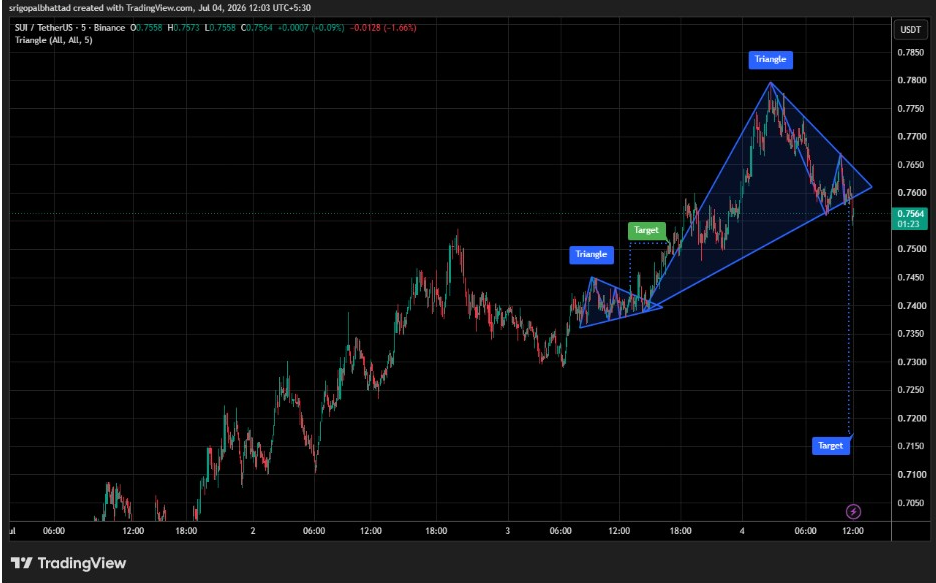Click the 0.7200 price axis label

pyautogui.click(x=912, y=418)
